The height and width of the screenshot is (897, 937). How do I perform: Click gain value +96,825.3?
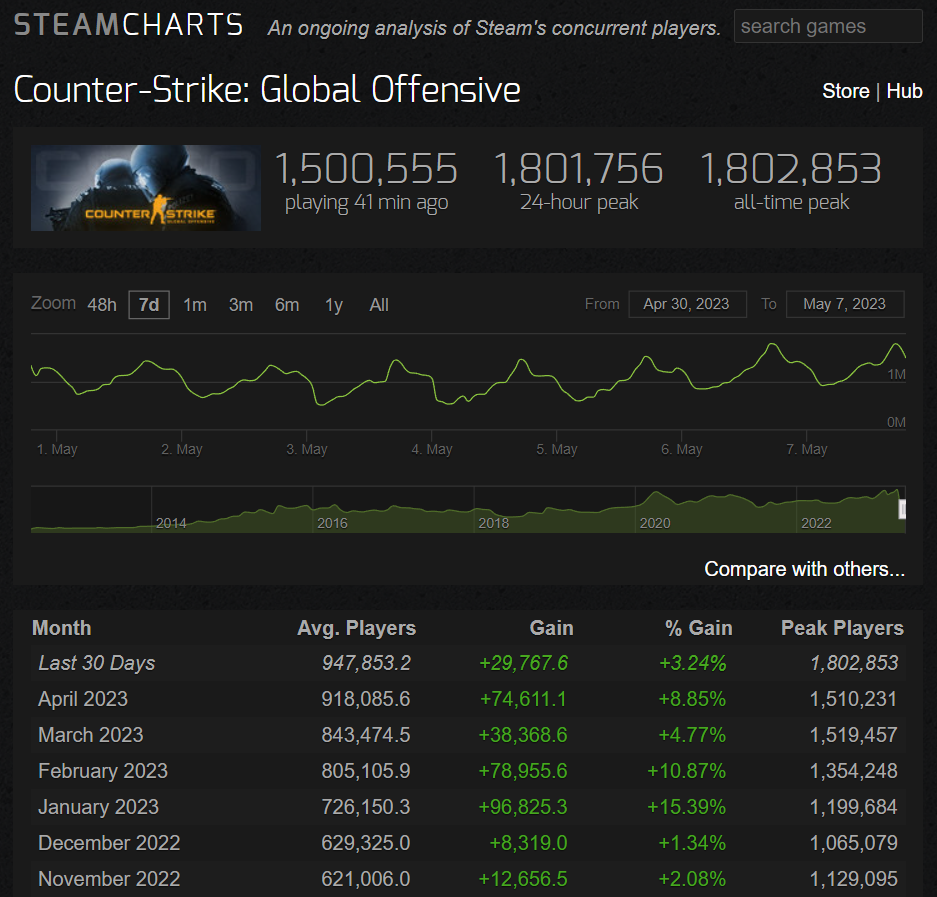click(x=523, y=807)
